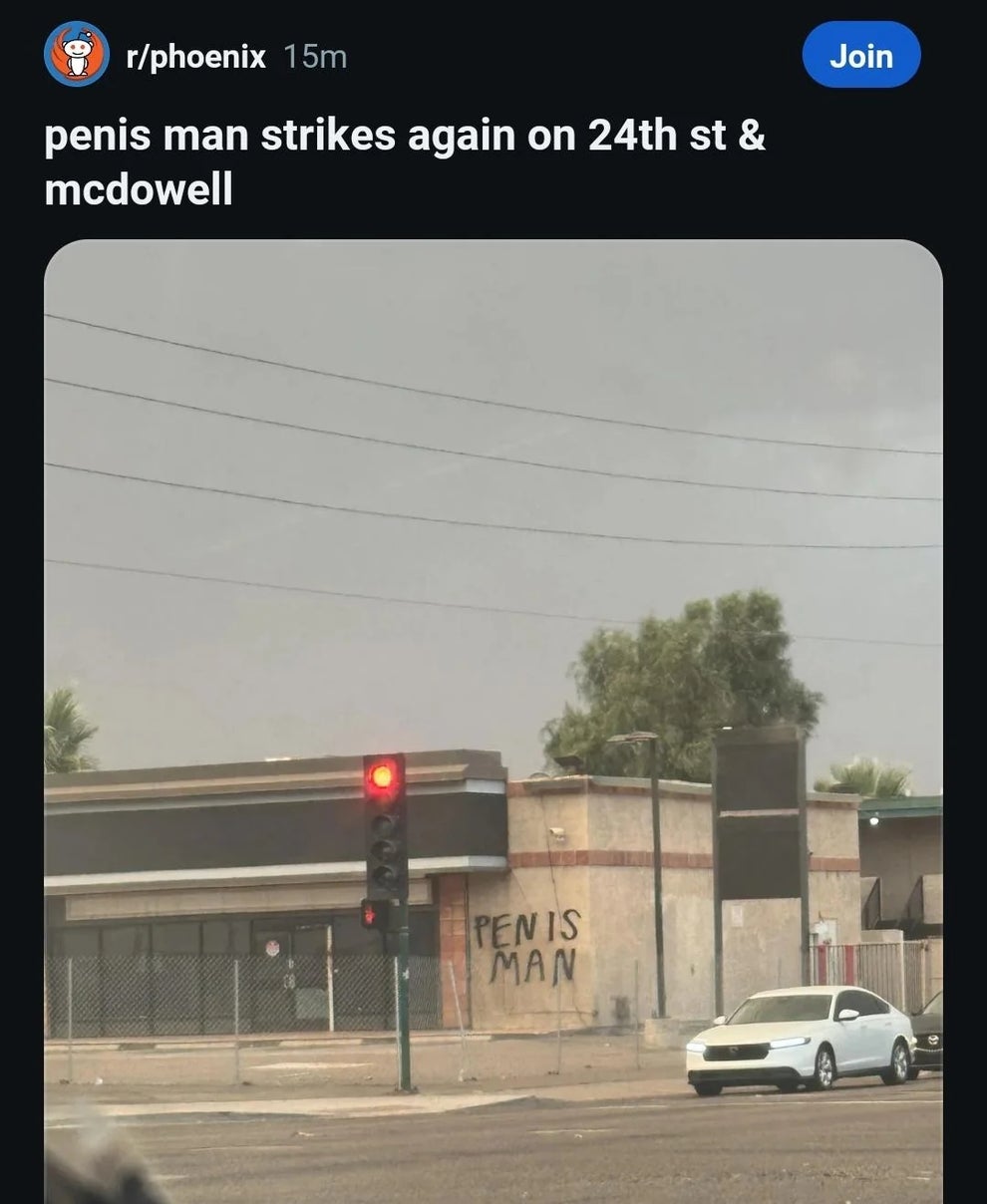Tap the palm tree at photo's left edge
The height and width of the screenshot is (1204, 987).
pyautogui.click(x=69, y=731)
